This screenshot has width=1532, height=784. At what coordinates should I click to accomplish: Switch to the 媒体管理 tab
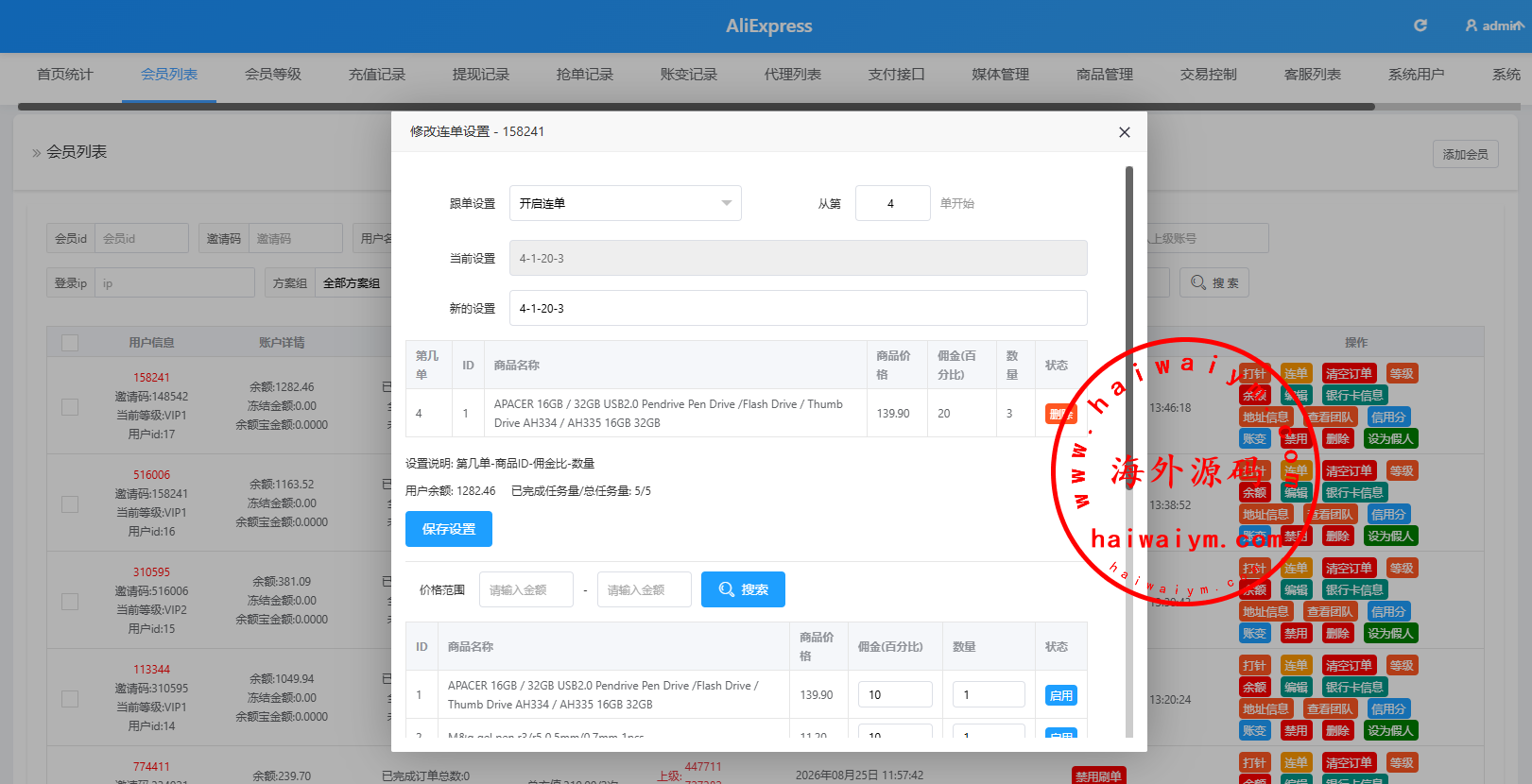[x=1001, y=75]
